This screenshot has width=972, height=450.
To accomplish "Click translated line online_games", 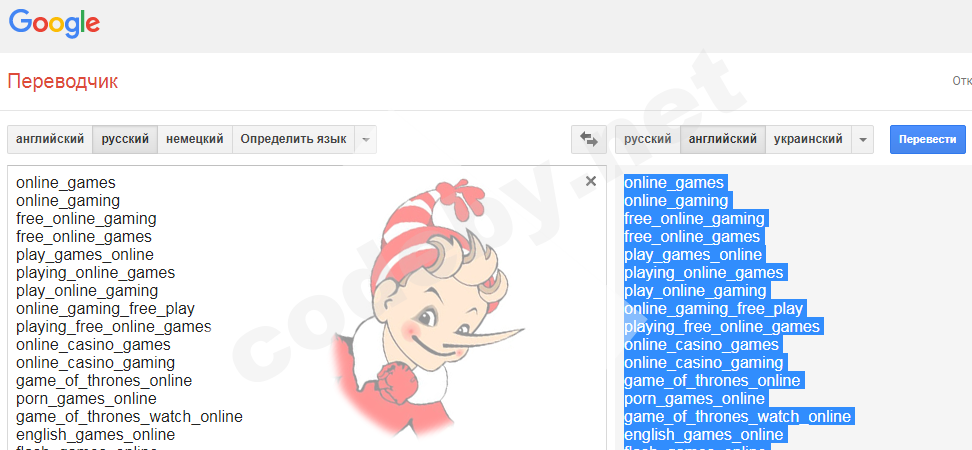I will coord(676,183).
